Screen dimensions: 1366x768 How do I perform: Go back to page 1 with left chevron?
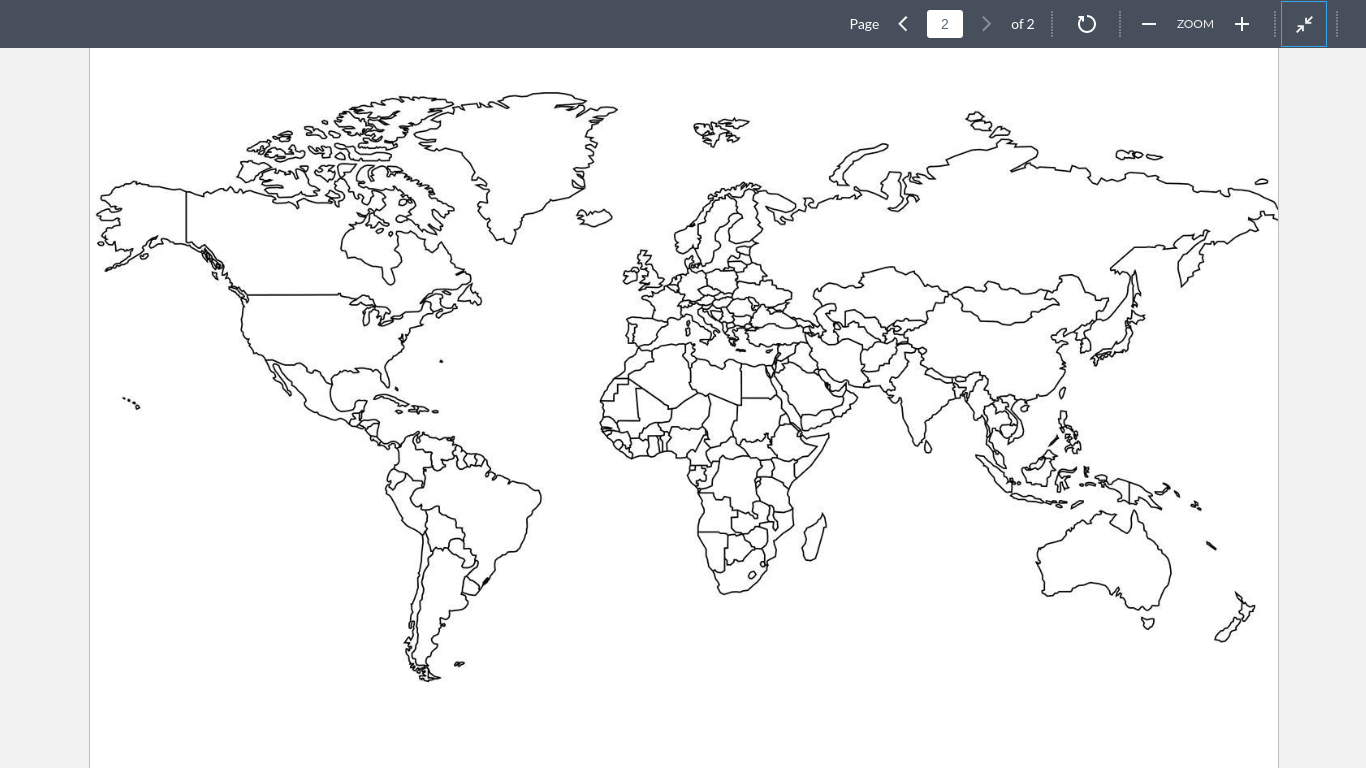(x=903, y=24)
